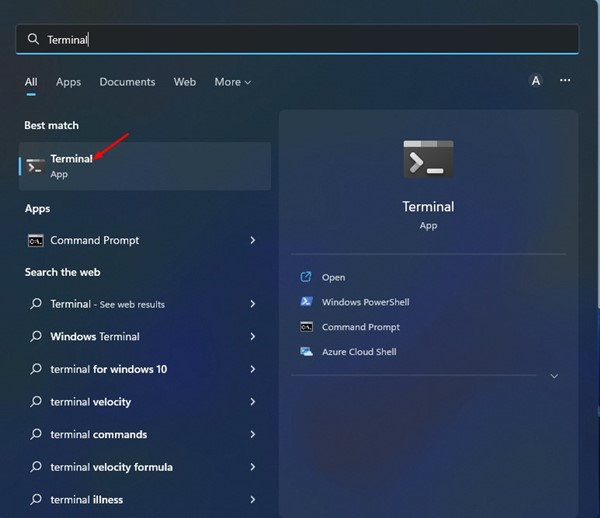The height and width of the screenshot is (518, 600).
Task: Expand chevron for 'Terminal - See web results'
Action: coord(253,304)
